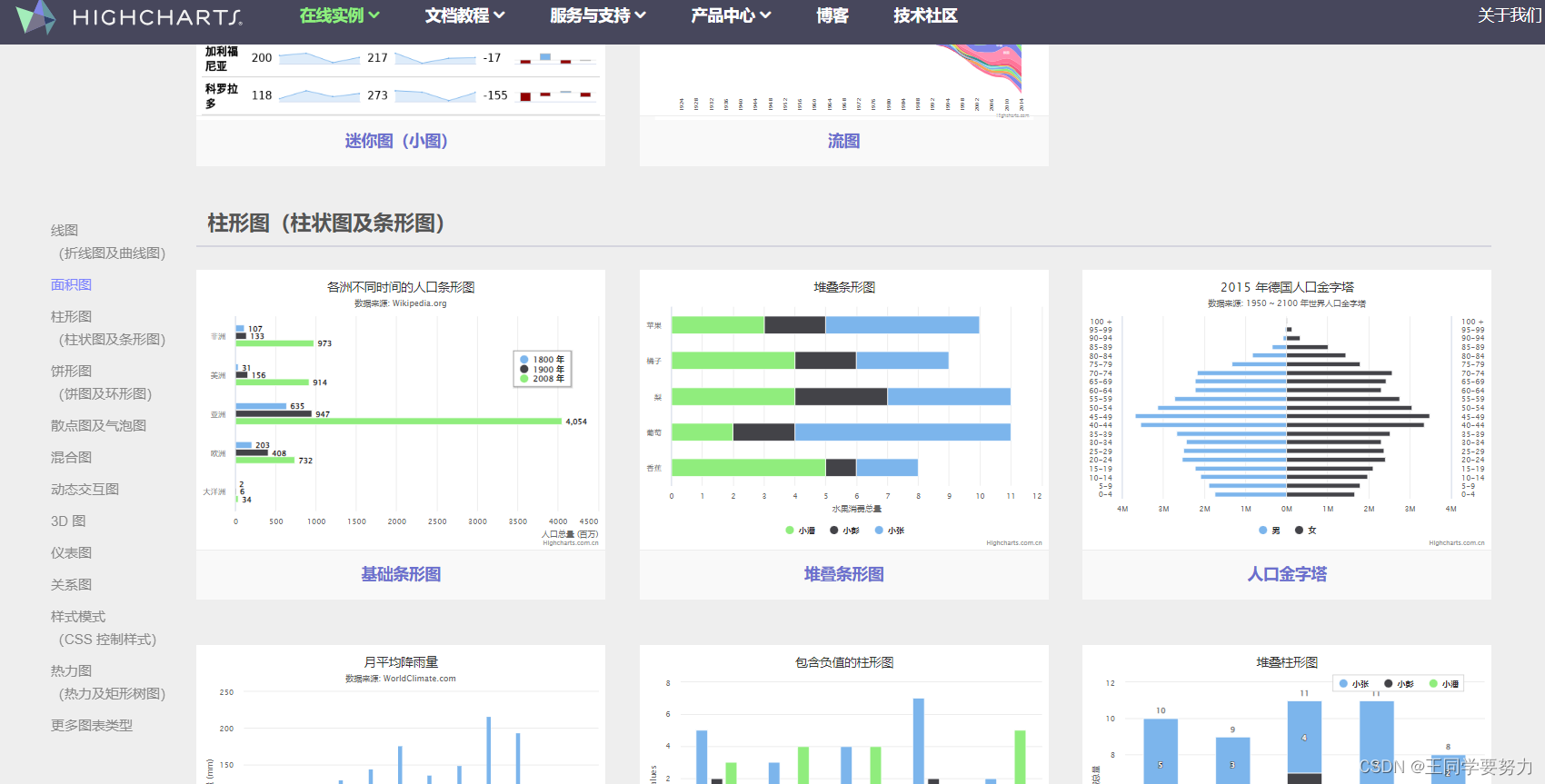Toggle the 女 legend in pyramid chart
This screenshot has height=784, width=1545.
coord(1306,531)
